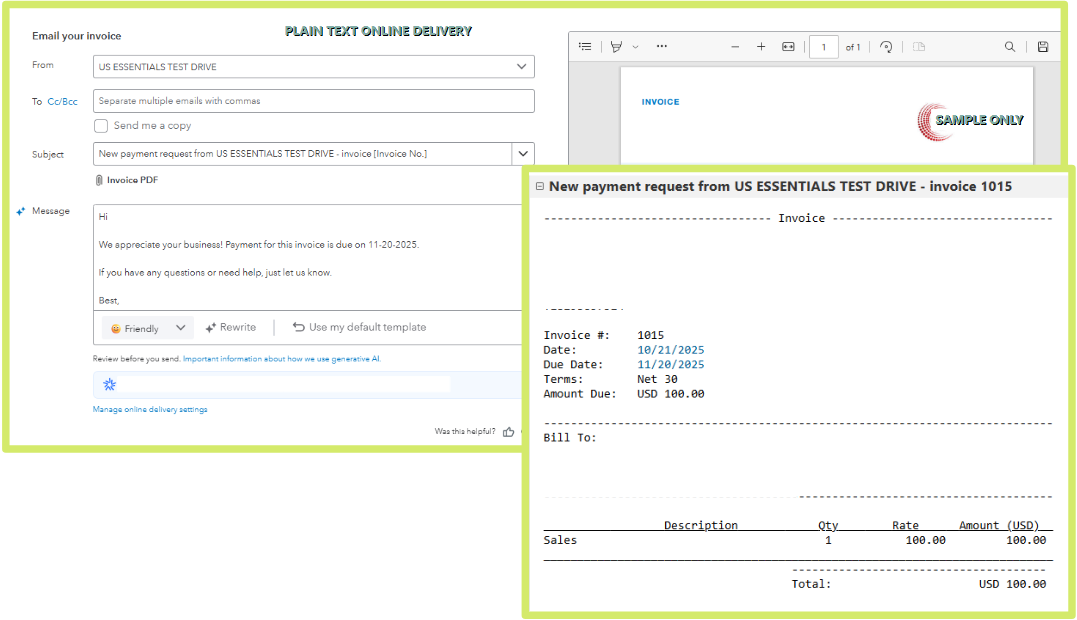This screenshot has height=620, width=1077.
Task: Click the invoice number value 1015
Action: [650, 335]
